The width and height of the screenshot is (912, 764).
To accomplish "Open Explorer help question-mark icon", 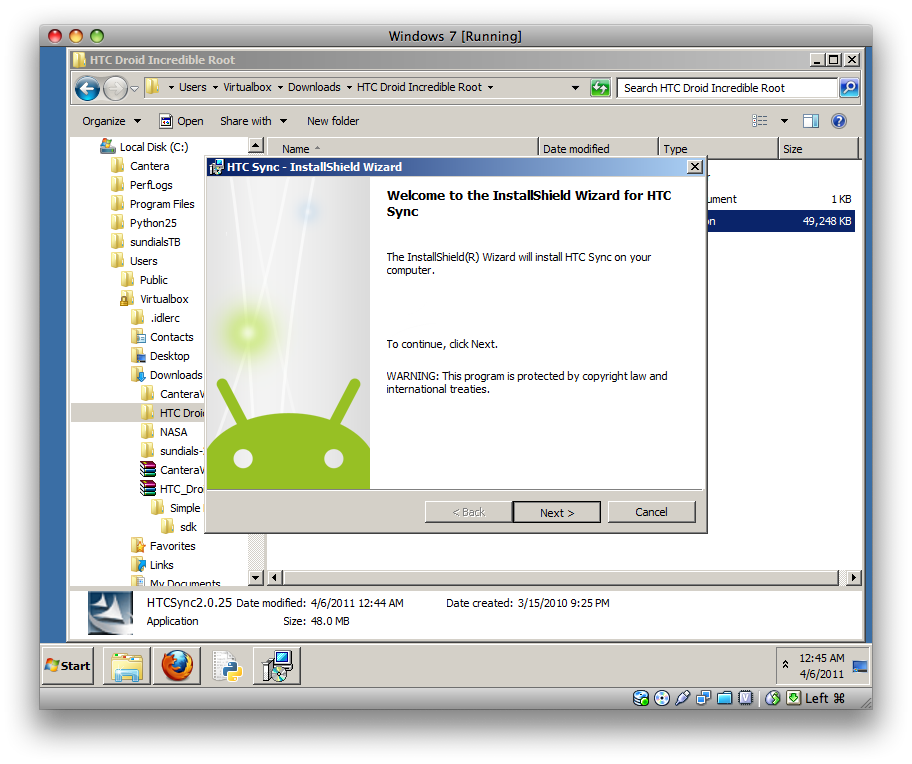I will click(x=839, y=121).
